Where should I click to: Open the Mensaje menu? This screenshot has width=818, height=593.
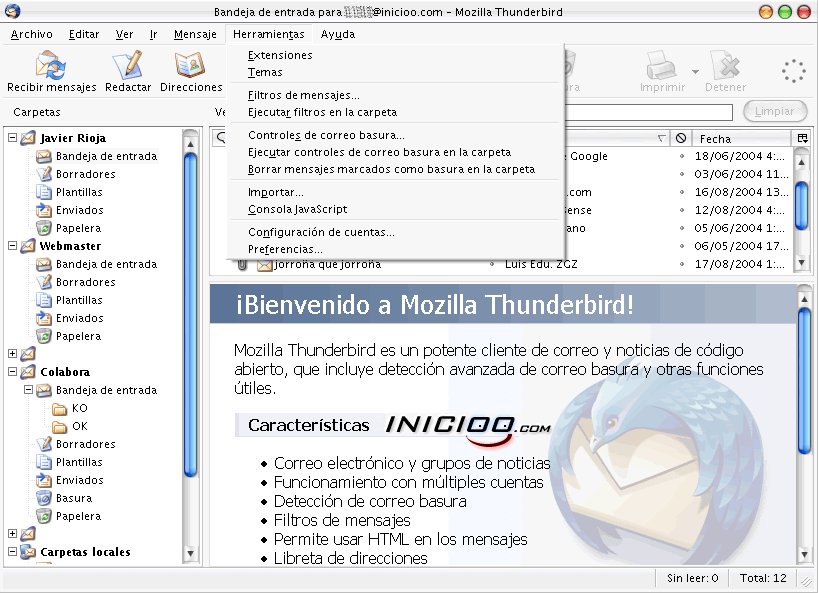coord(195,34)
